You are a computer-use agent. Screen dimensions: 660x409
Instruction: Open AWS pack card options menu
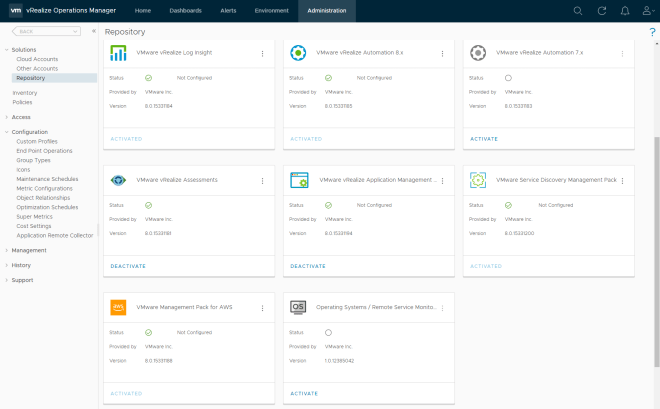(x=262, y=308)
